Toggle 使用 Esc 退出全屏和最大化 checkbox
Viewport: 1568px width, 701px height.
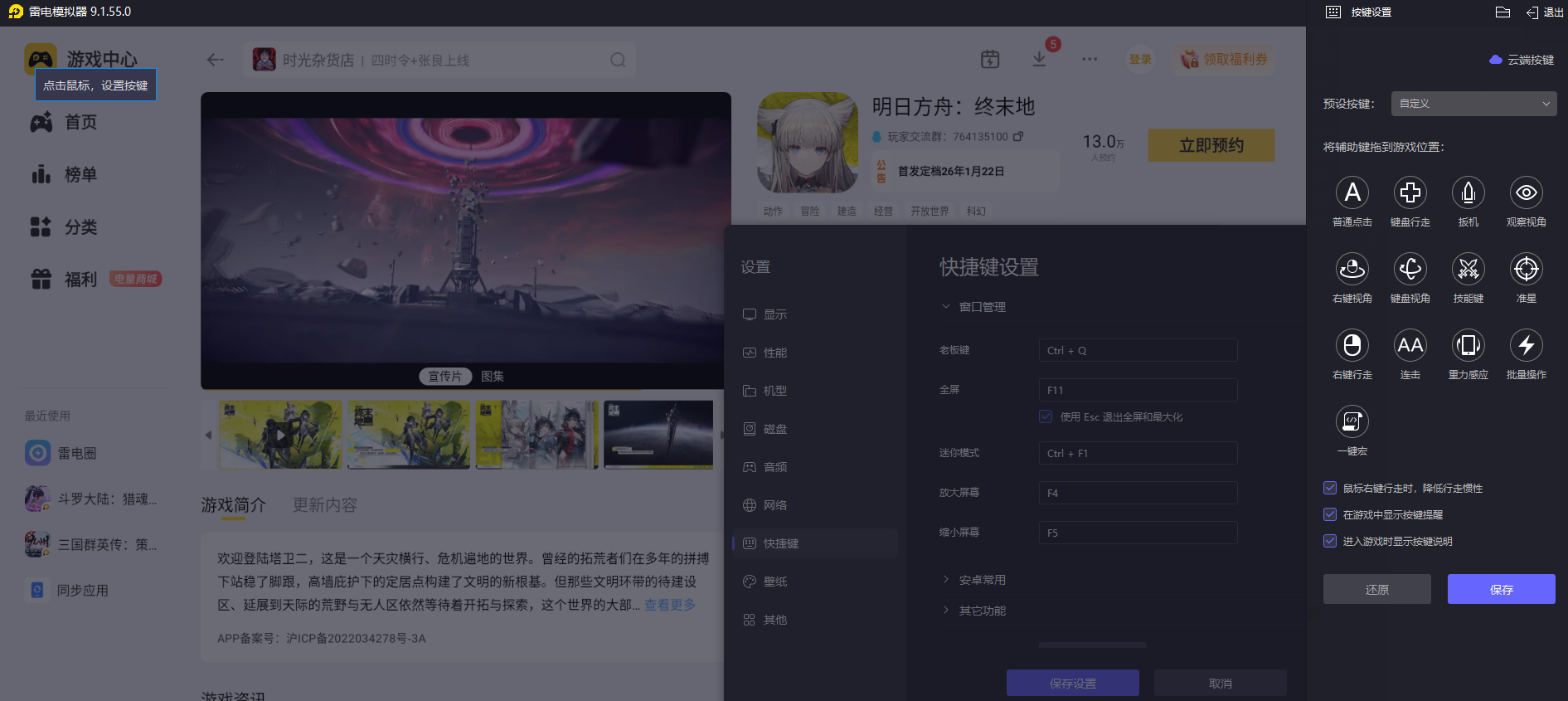tap(1046, 416)
